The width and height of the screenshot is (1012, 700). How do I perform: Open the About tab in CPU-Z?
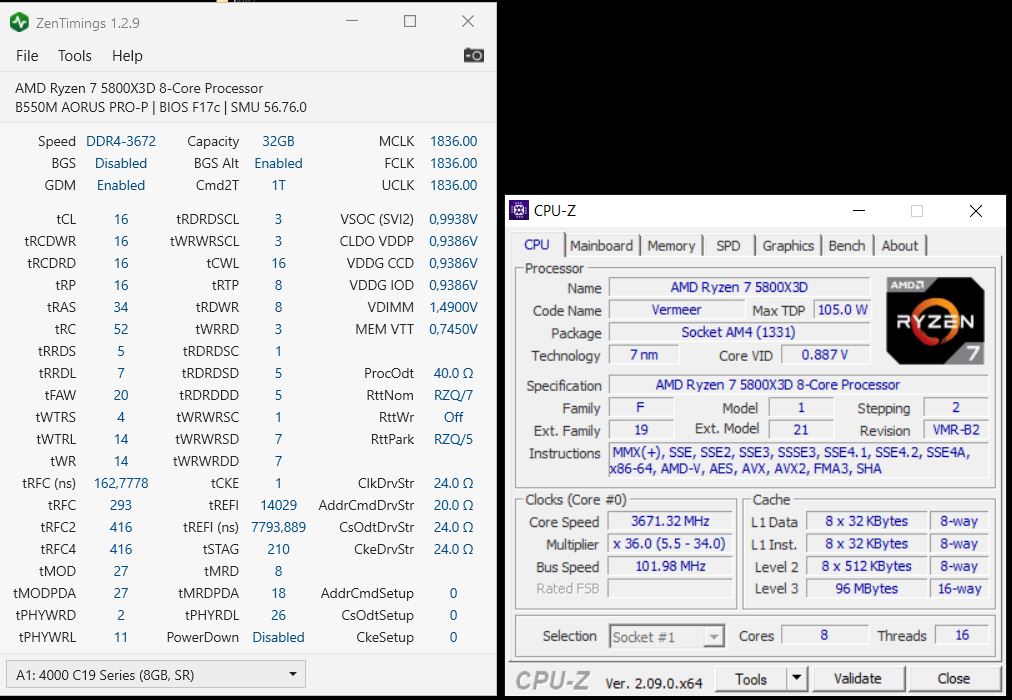coord(900,246)
